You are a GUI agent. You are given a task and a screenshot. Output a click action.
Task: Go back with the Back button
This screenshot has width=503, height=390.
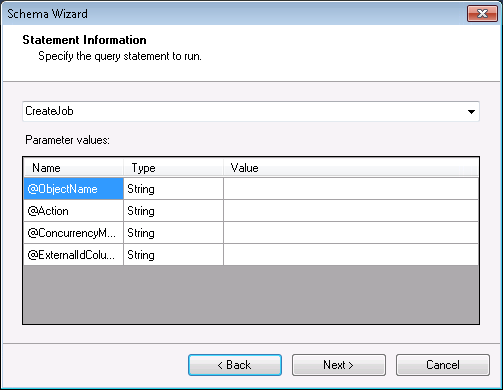pos(235,365)
